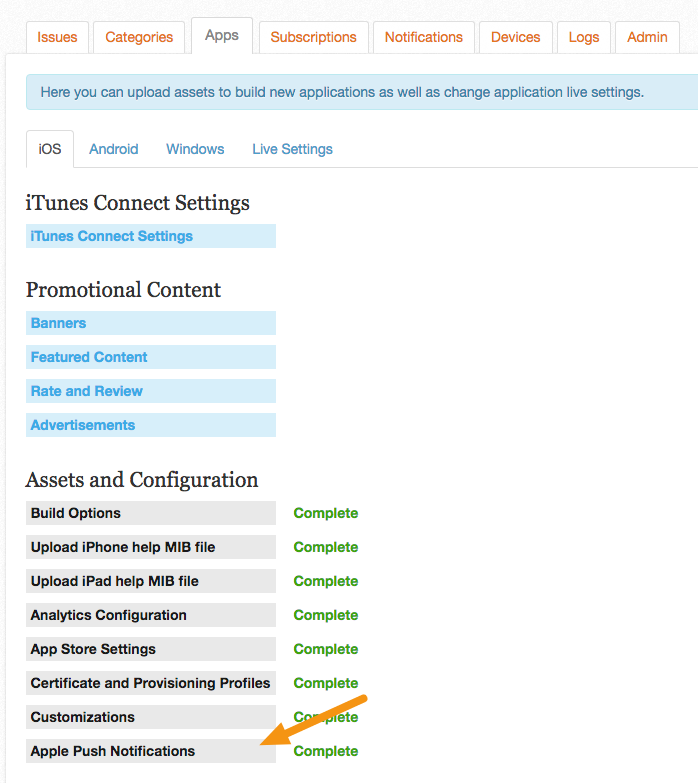Switch to the Categories tab

pyautogui.click(x=139, y=37)
